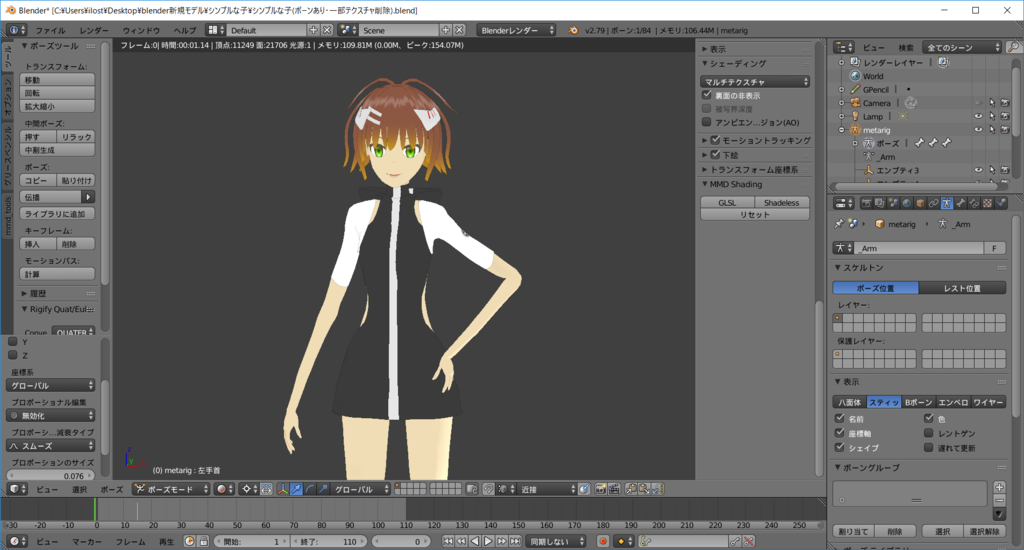Click the 終了 end frame field
This screenshot has height=550, width=1024.
coord(329,541)
